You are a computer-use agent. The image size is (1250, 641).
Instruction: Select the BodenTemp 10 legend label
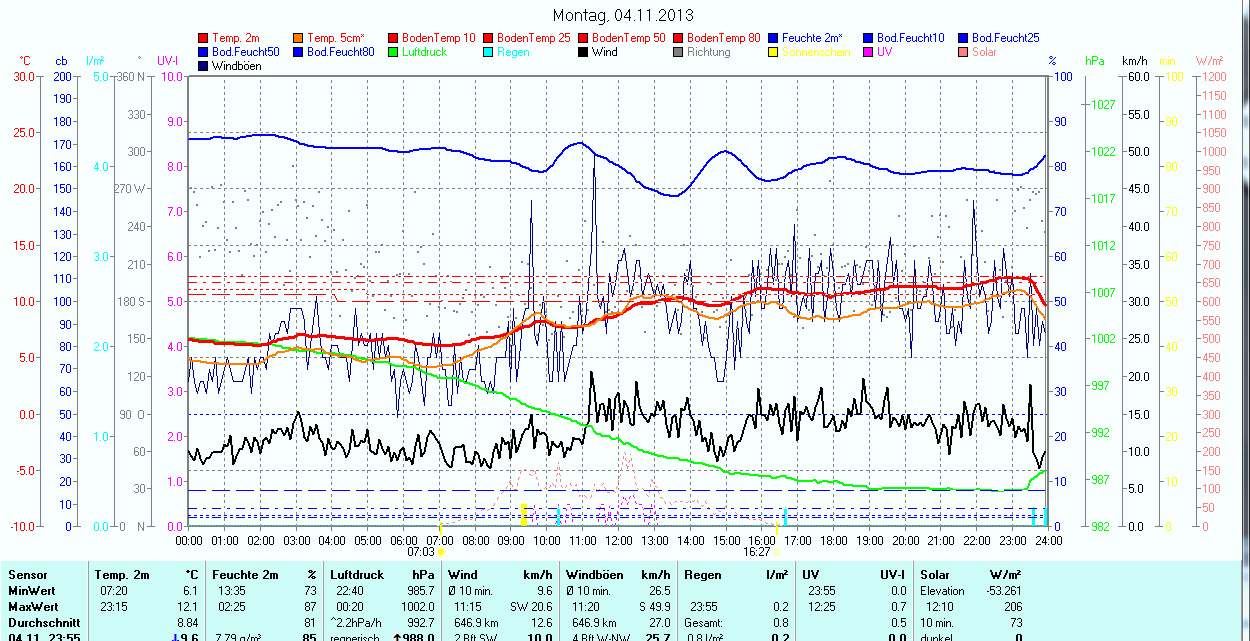439,38
